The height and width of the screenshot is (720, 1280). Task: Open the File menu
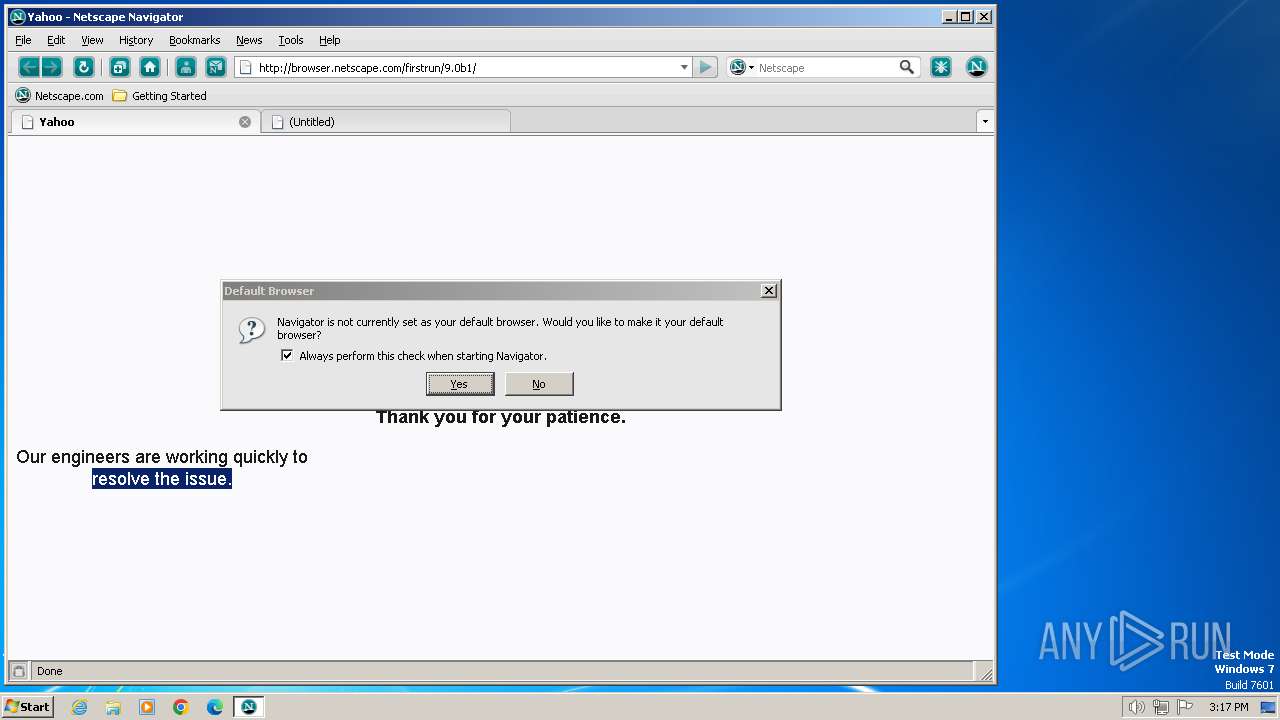pyautogui.click(x=24, y=40)
